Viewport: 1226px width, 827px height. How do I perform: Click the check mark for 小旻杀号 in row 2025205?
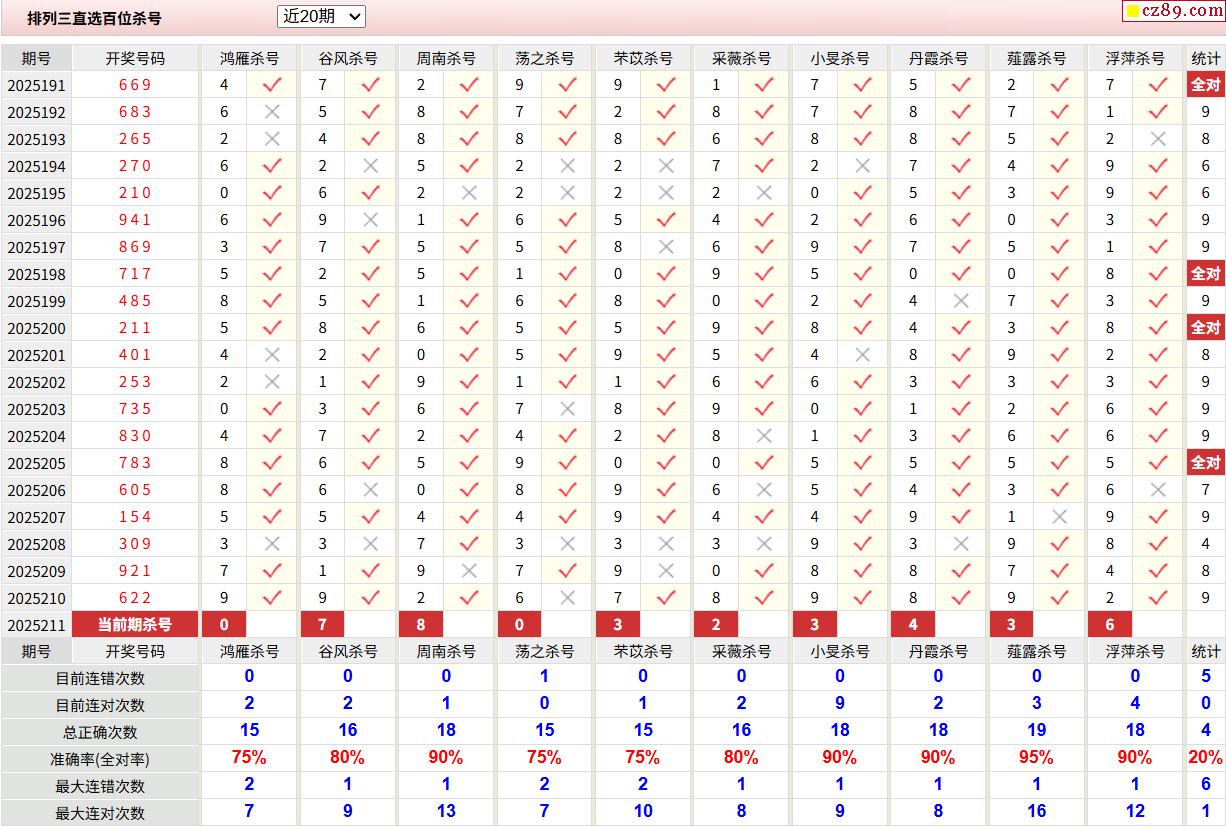click(862, 463)
